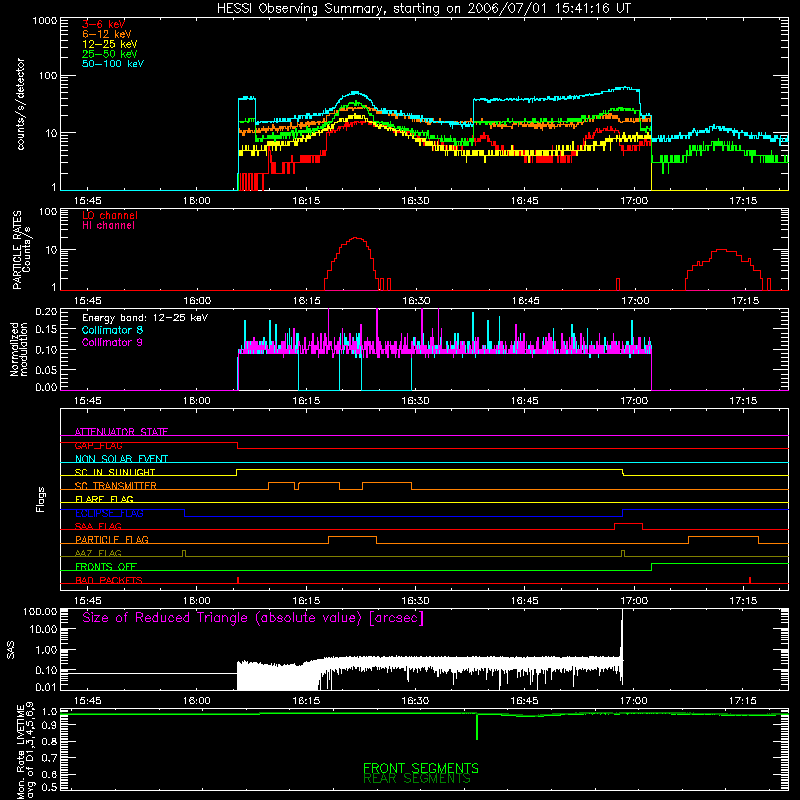The width and height of the screenshot is (800, 800).
Task: Select the ECLIPSE_FLAG label
Action: 109,513
